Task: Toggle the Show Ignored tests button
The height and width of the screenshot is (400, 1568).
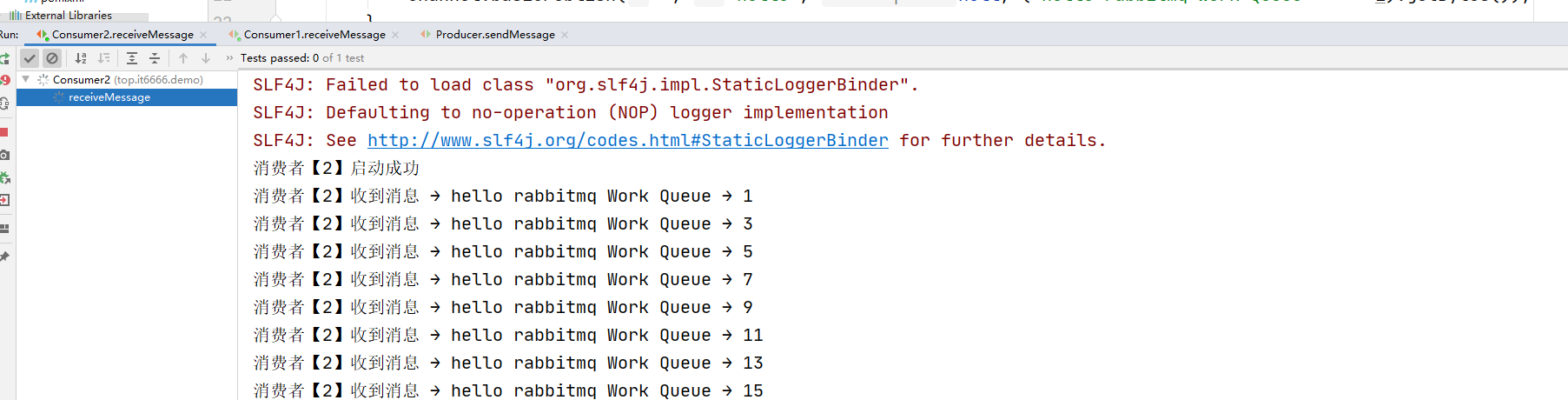Action: [x=52, y=58]
